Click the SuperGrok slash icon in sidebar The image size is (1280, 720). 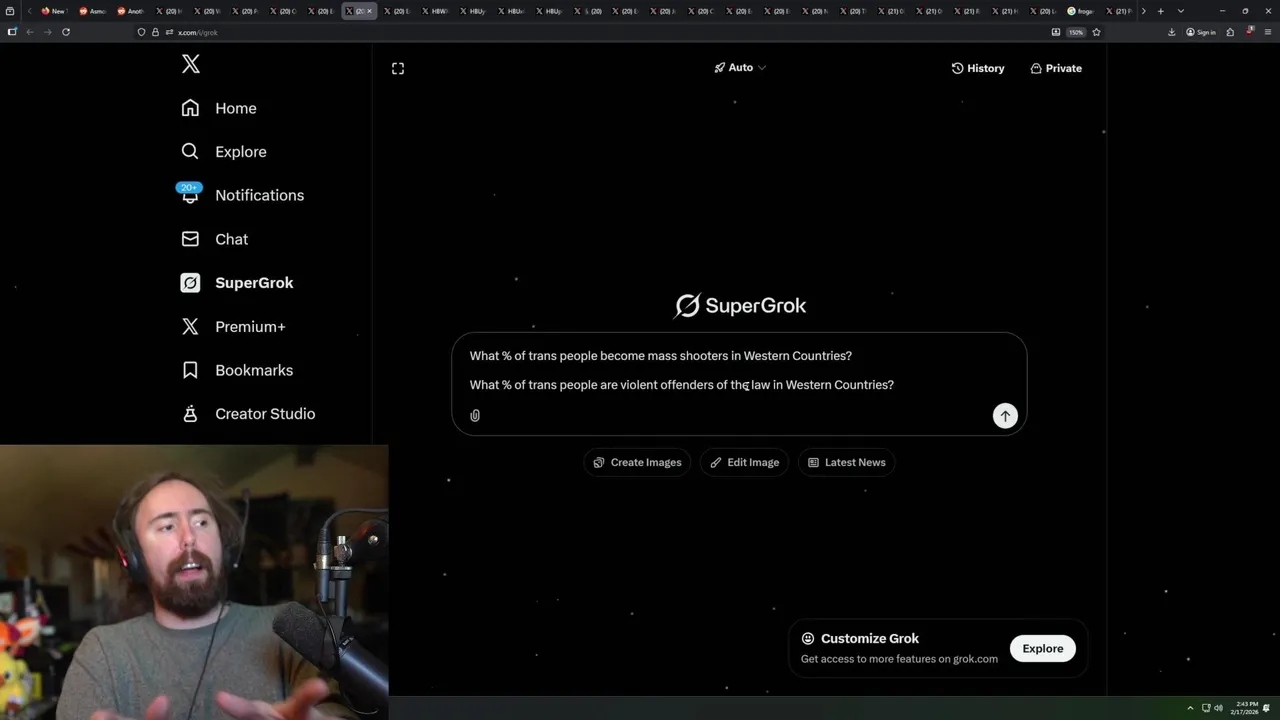coord(190,283)
